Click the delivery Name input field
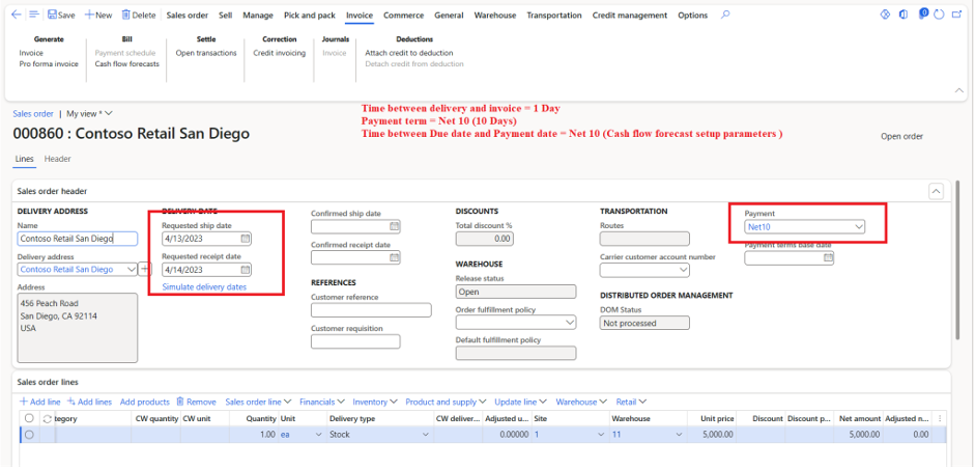 point(77,239)
